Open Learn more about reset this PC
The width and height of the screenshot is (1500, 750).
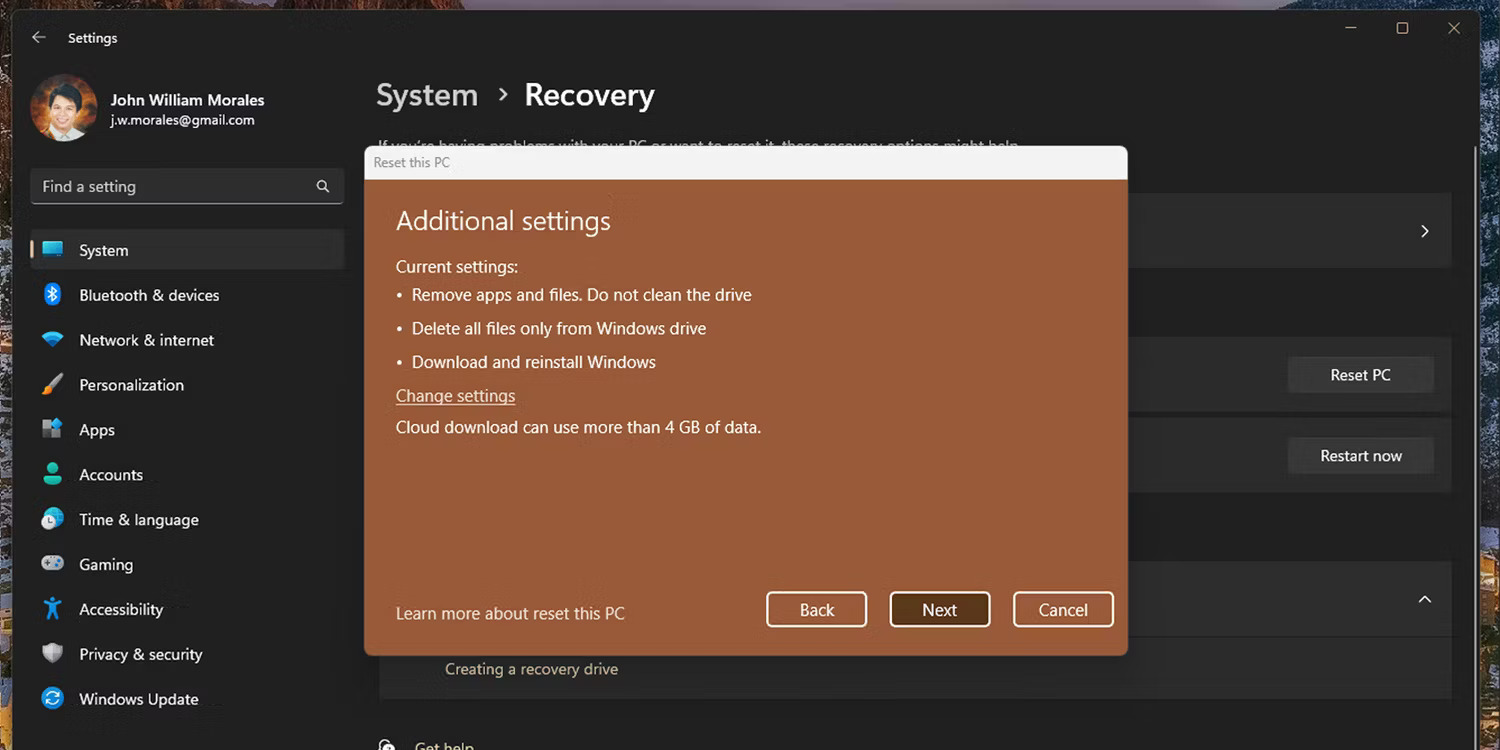[510, 613]
